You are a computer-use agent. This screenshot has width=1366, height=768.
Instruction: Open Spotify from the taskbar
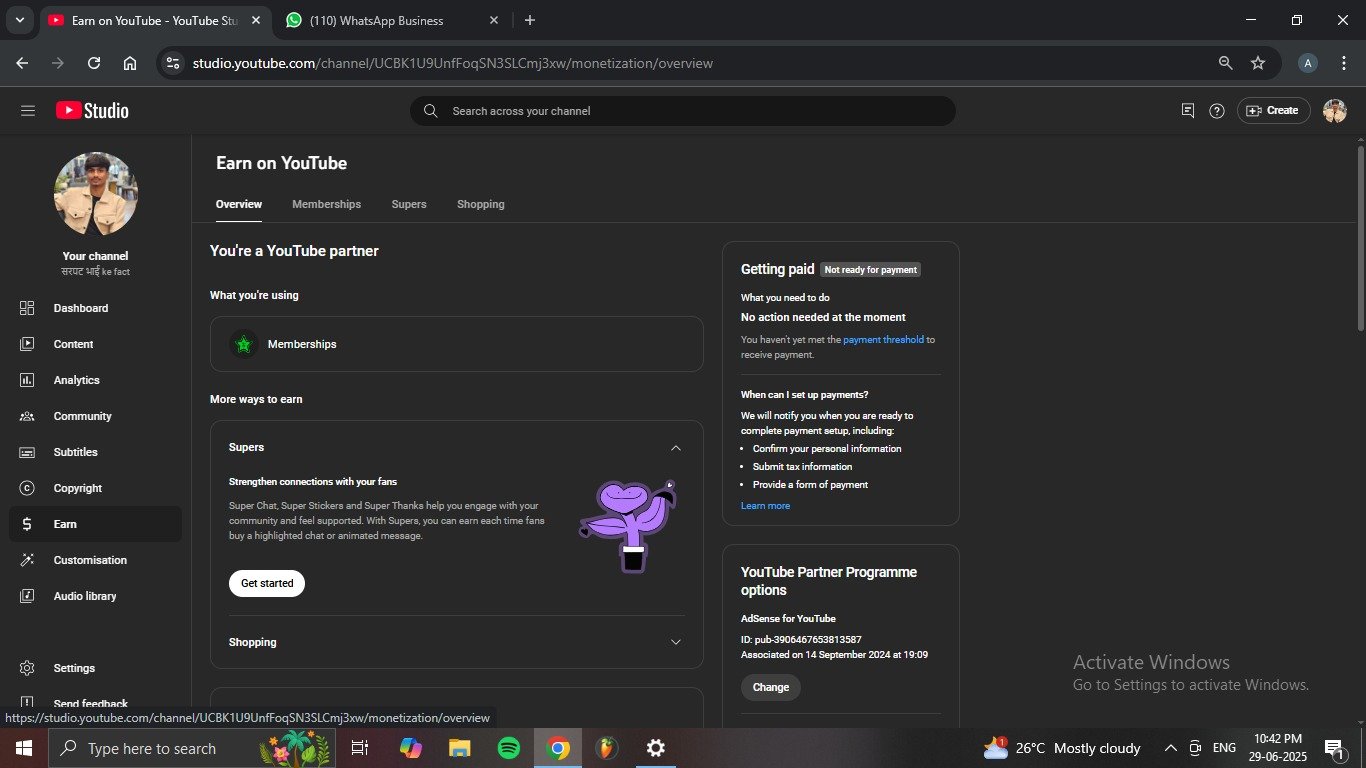tap(509, 748)
